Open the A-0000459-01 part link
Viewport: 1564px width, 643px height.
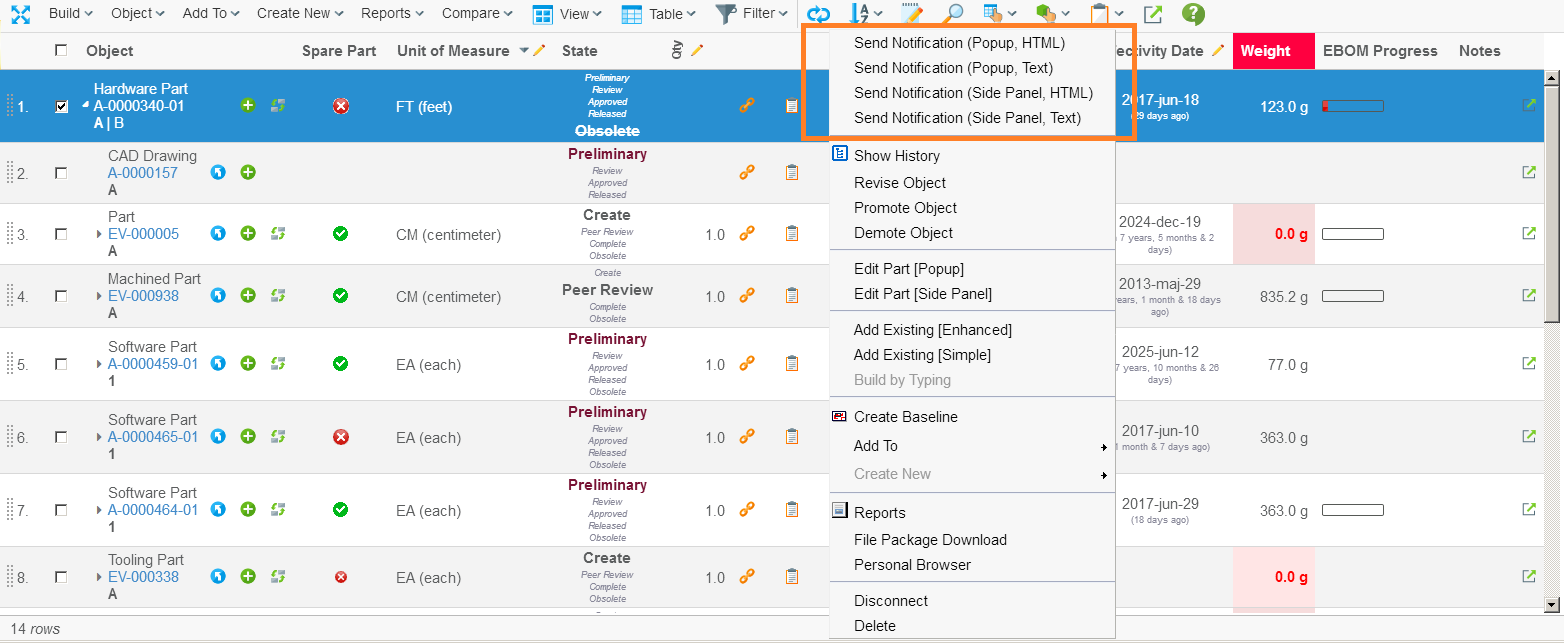(x=153, y=364)
